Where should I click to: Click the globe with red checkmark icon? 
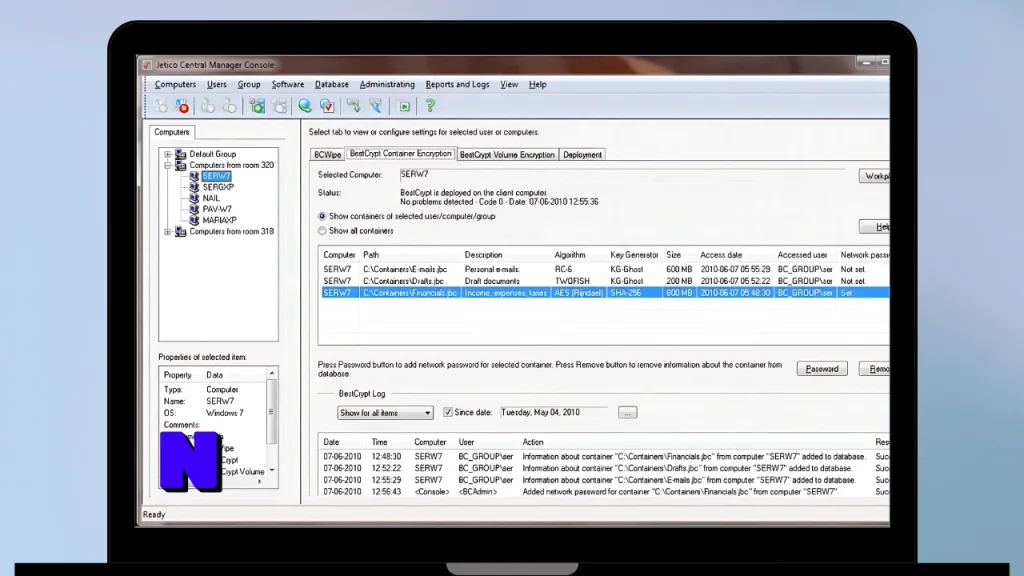(x=327, y=106)
